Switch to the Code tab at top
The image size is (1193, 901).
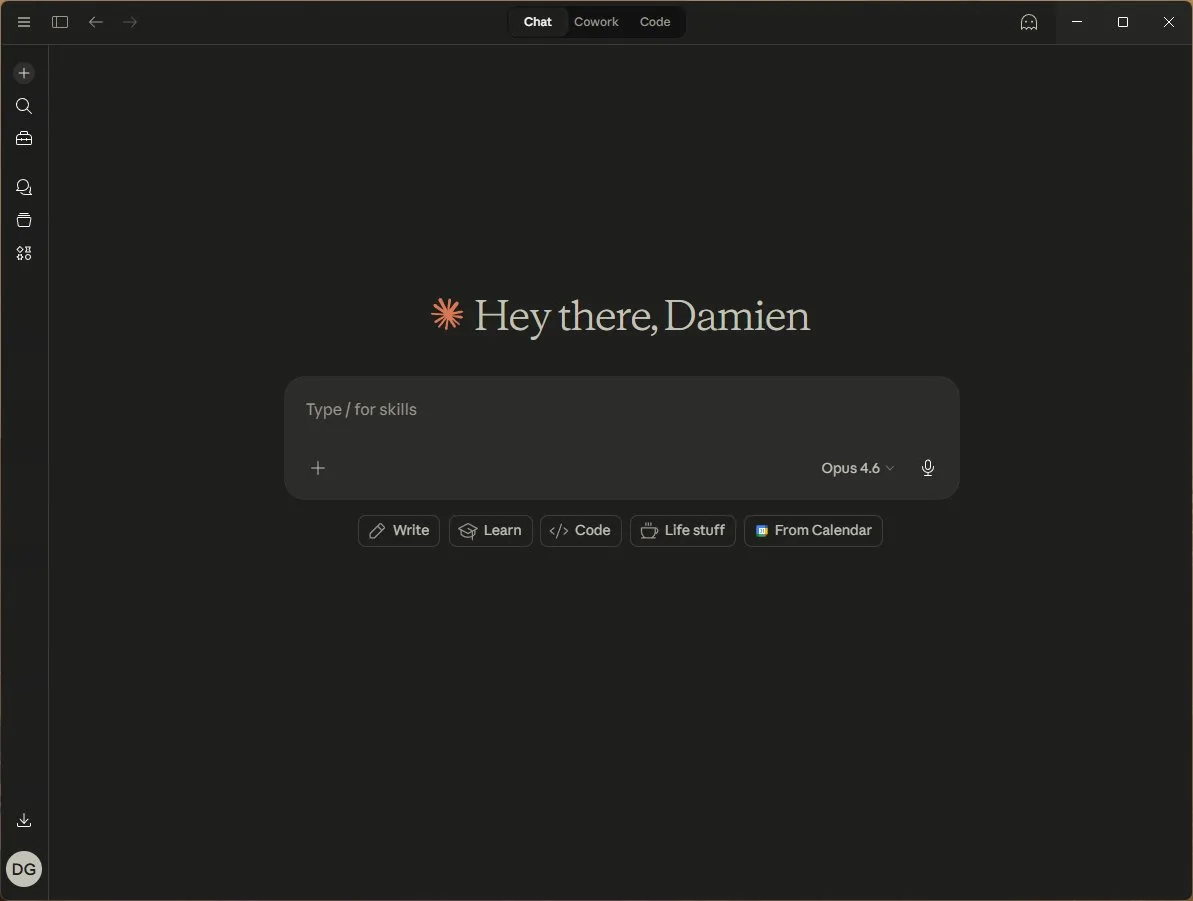[654, 22]
